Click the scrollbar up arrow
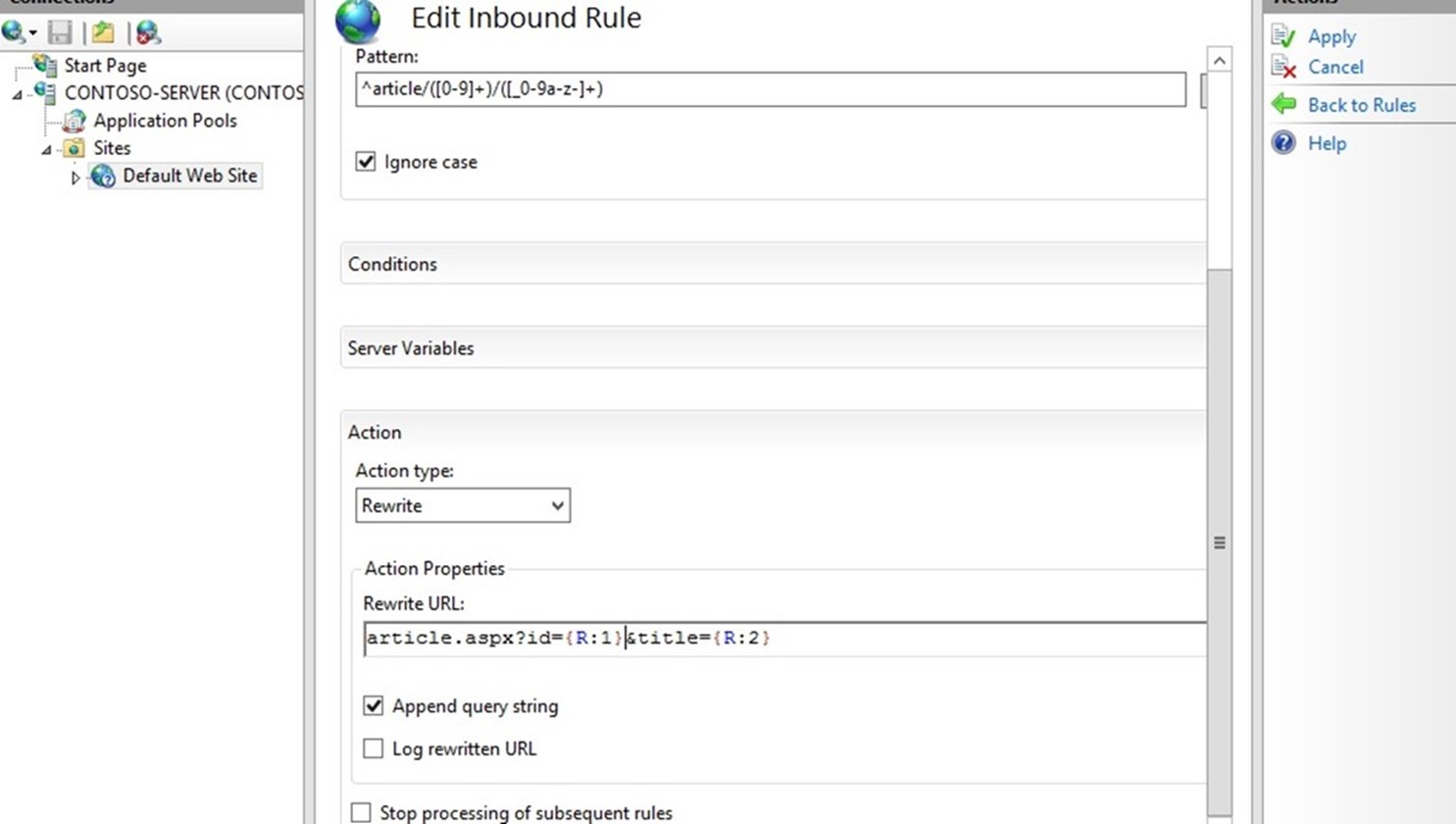This screenshot has width=1456, height=824. coord(1219,61)
